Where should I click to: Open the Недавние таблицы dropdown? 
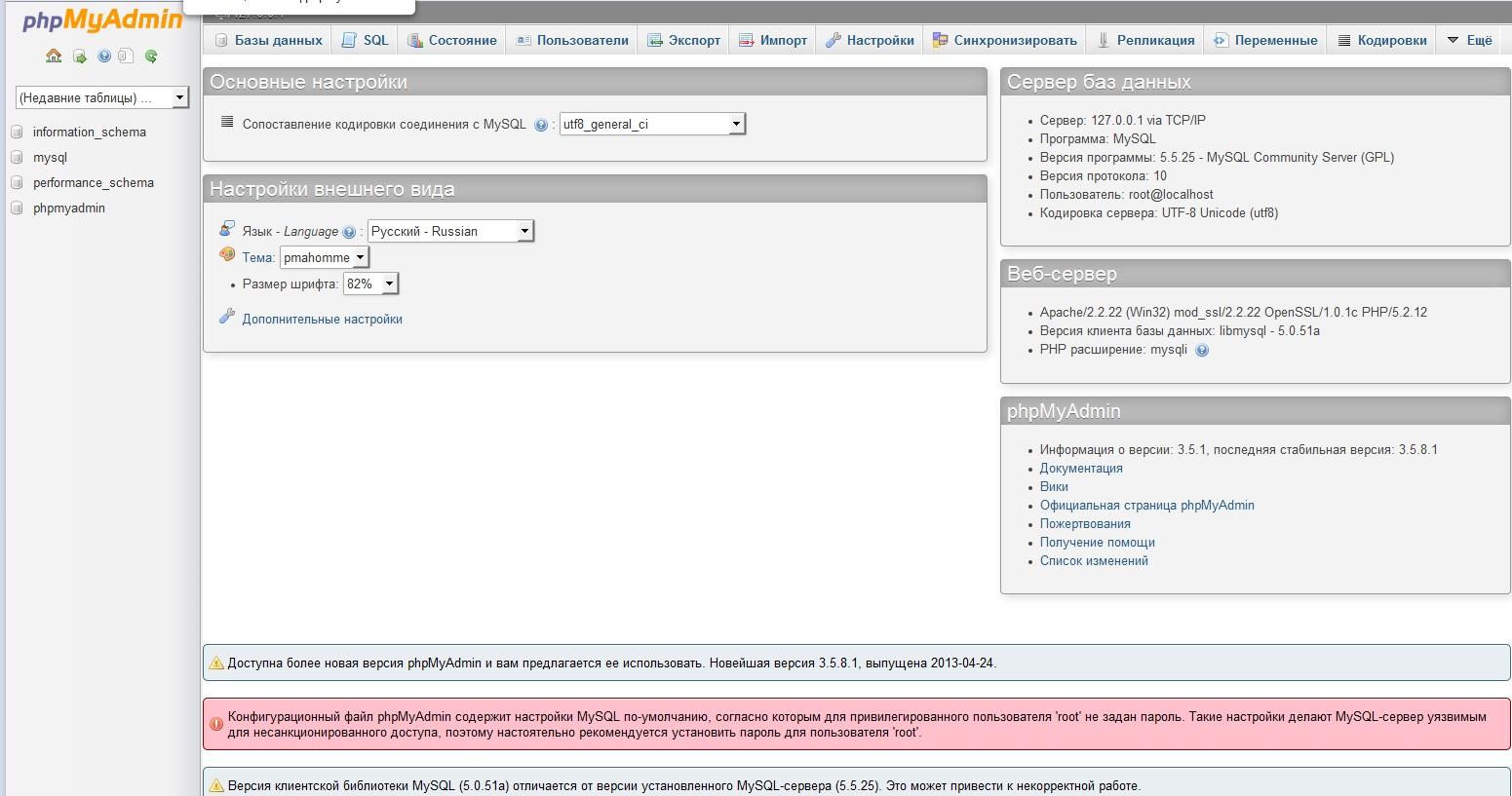101,97
